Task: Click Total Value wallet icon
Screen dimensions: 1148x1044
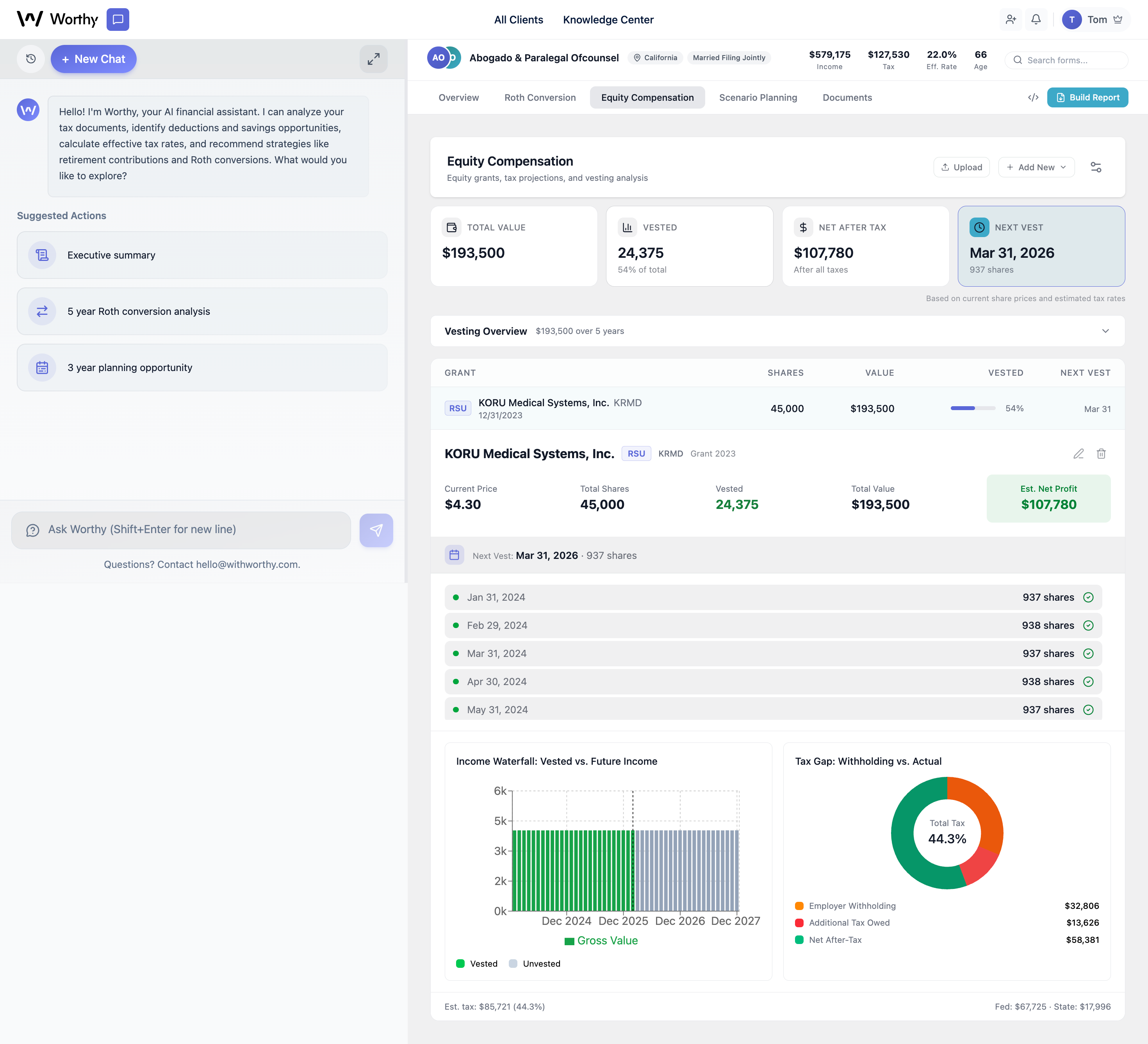Action: coord(451,227)
